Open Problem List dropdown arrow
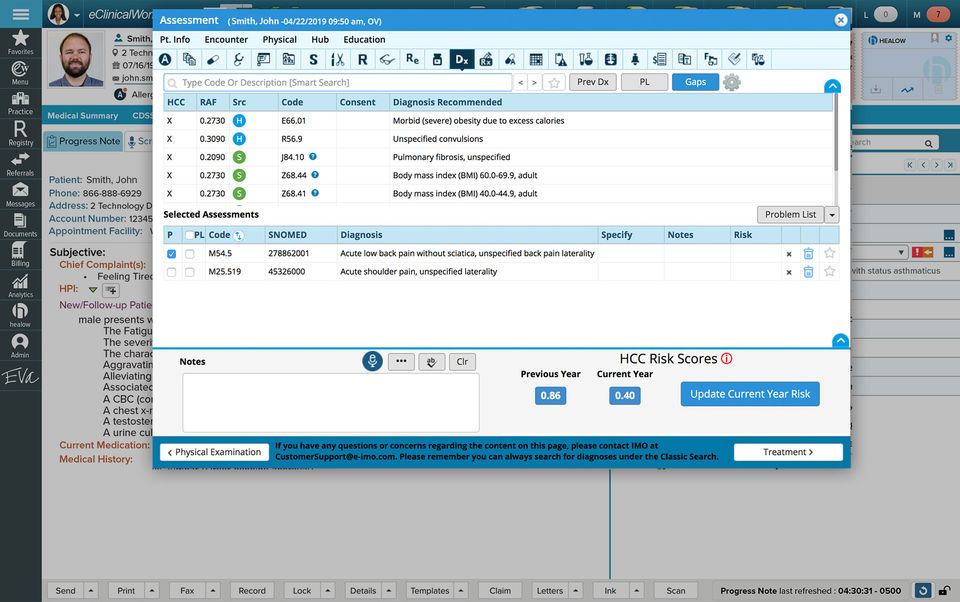The height and width of the screenshot is (602, 960). tap(832, 215)
